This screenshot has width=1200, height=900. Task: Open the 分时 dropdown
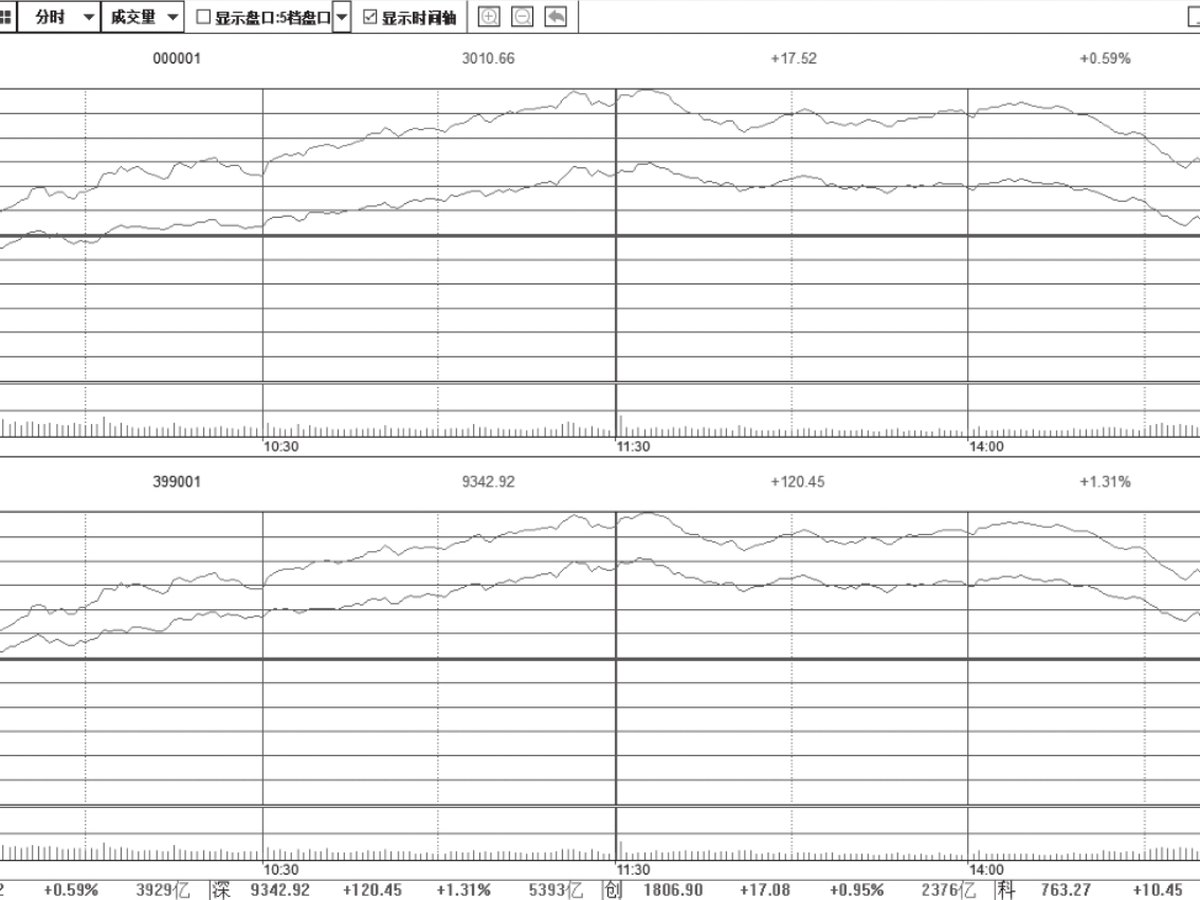pyautogui.click(x=61, y=17)
